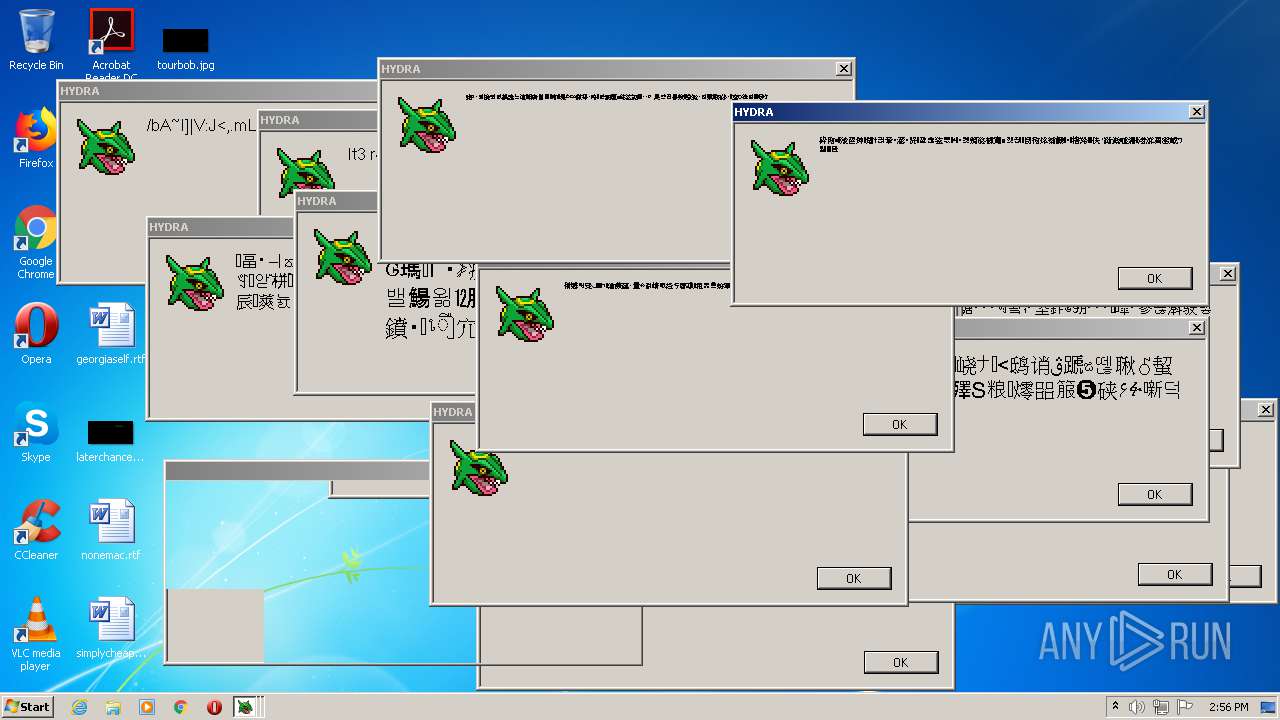The height and width of the screenshot is (720, 1280).
Task: Select the nonemac.rtf document icon
Action: tap(111, 530)
